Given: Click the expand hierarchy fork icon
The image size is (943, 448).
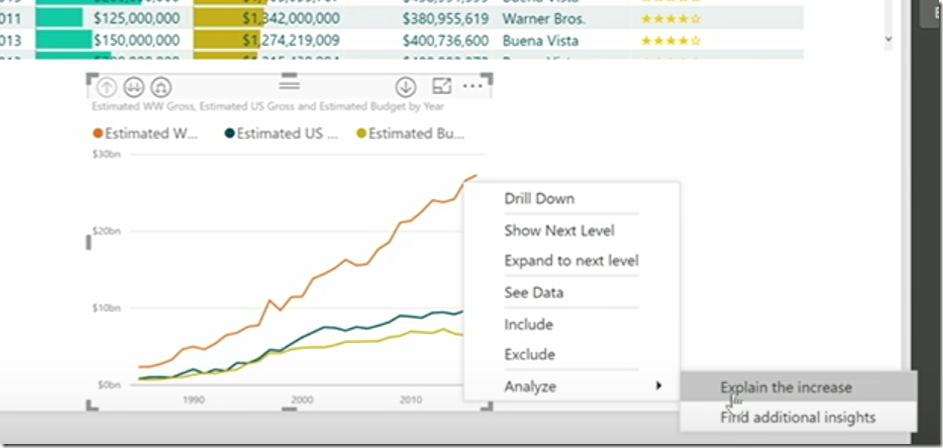Looking at the screenshot, I should (161, 87).
